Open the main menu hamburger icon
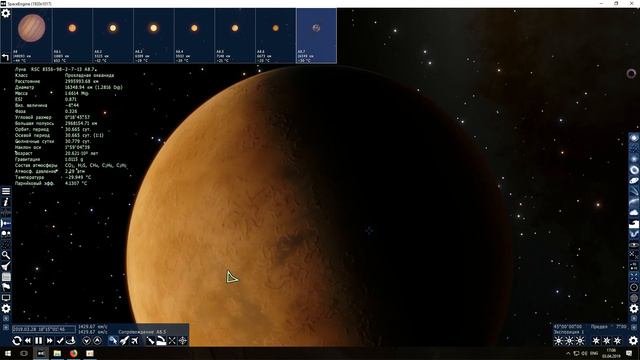 coord(6,191)
